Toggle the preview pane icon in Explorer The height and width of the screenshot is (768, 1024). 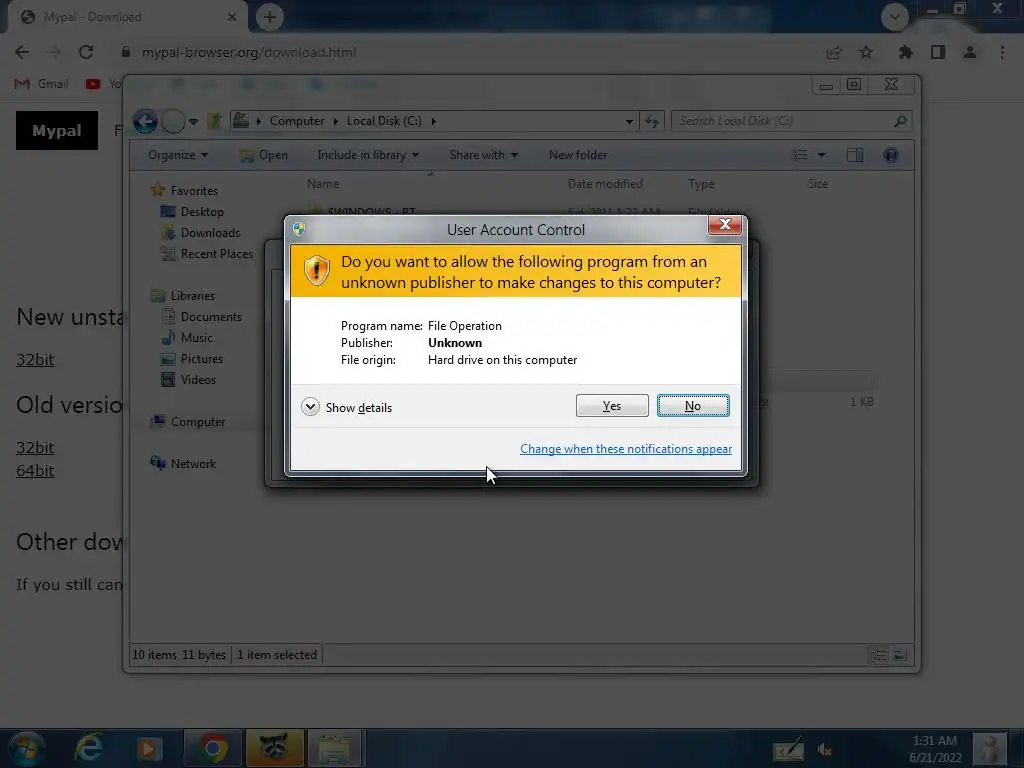(855, 155)
